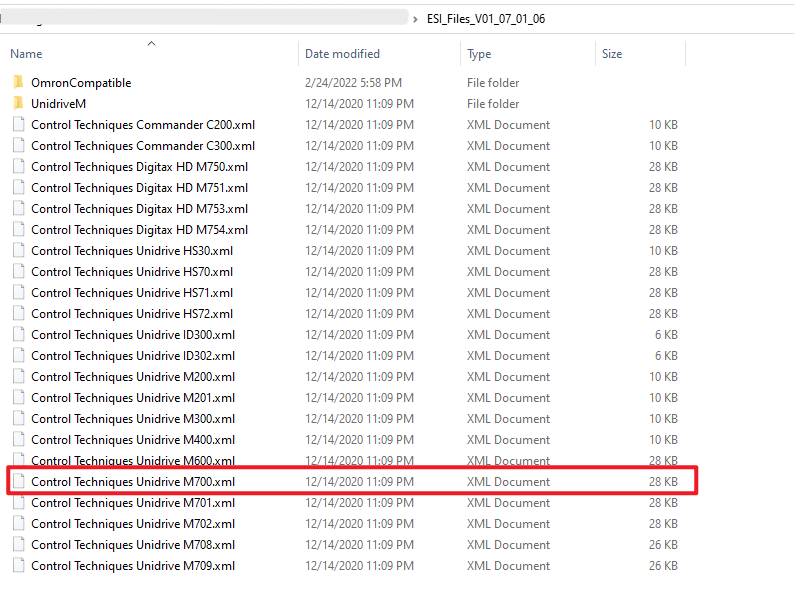Click ESI_Files_V01_07_01_06 in the address bar
The image size is (794, 589).
[486, 19]
